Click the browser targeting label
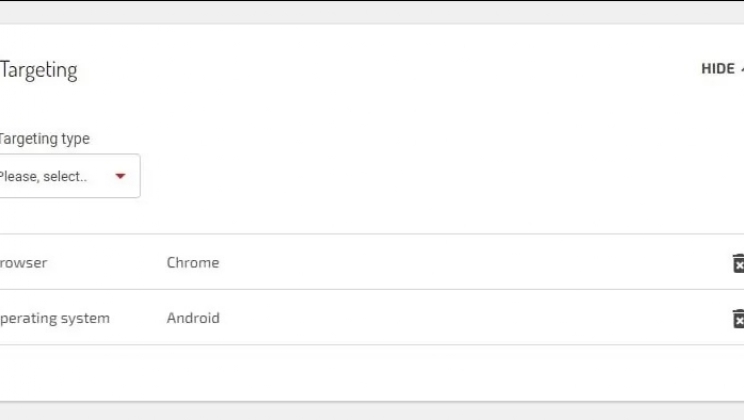This screenshot has width=744, height=420. pyautogui.click(x=23, y=263)
